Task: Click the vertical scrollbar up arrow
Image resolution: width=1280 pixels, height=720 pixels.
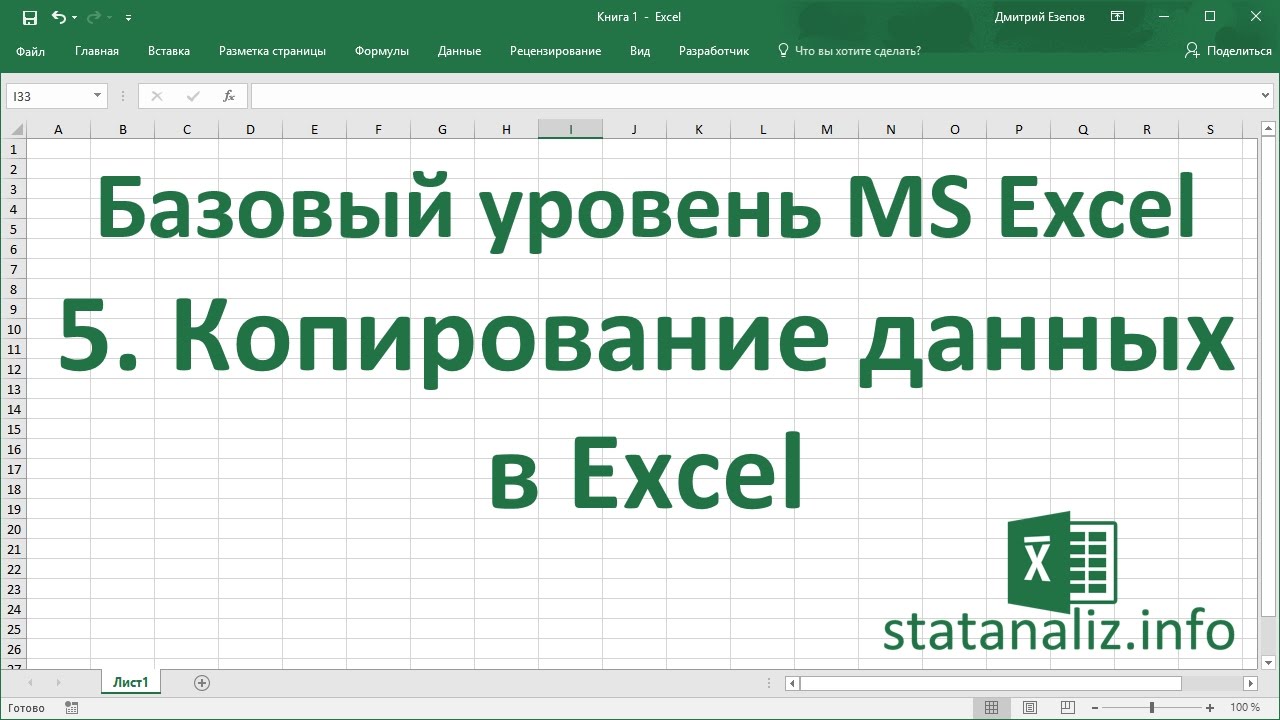Action: [x=1268, y=129]
